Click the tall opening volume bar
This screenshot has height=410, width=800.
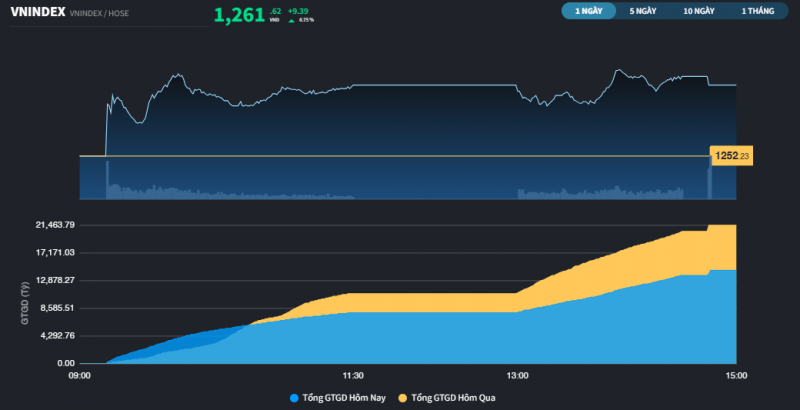point(107,180)
